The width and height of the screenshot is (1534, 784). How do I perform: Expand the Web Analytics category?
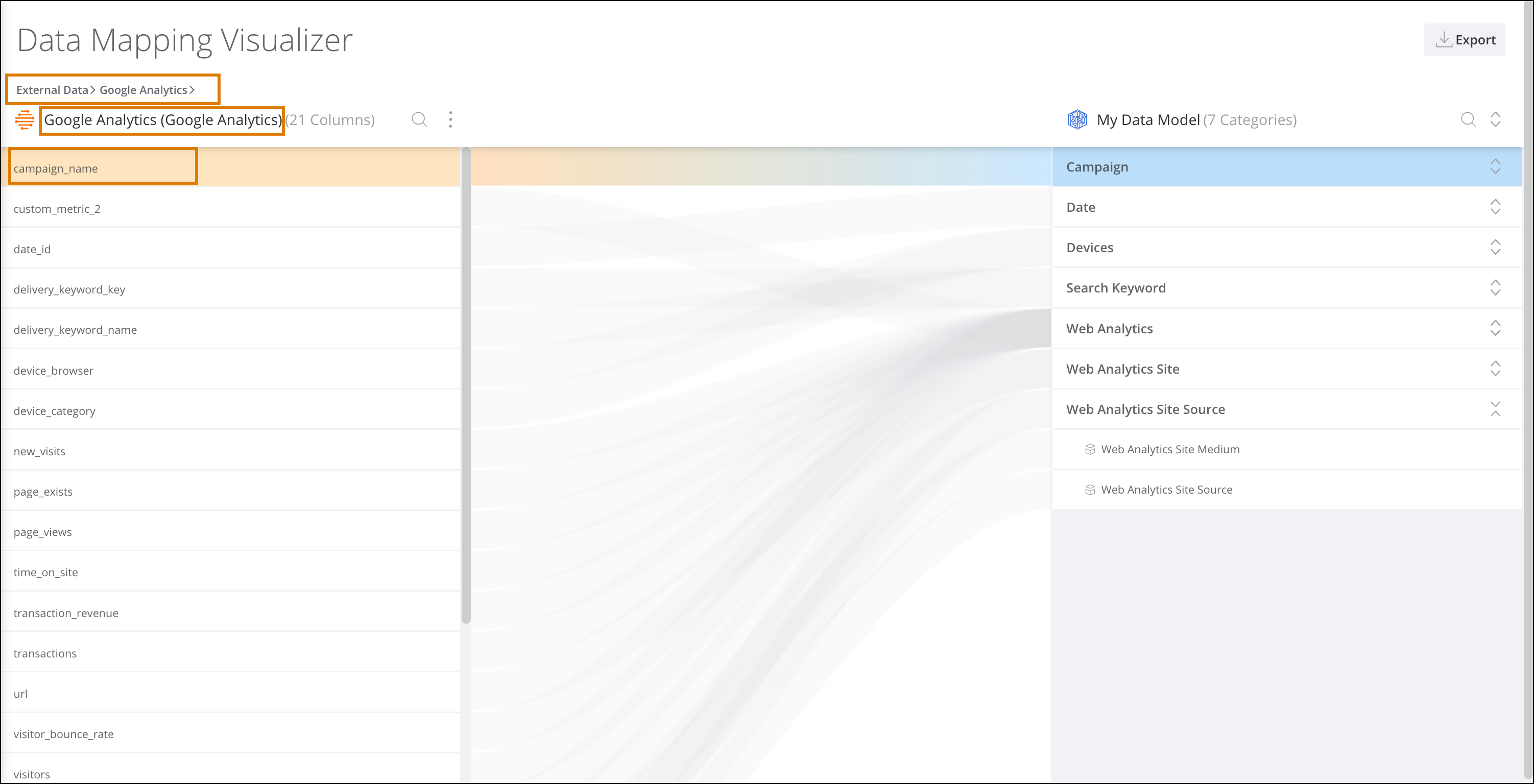tap(1495, 328)
